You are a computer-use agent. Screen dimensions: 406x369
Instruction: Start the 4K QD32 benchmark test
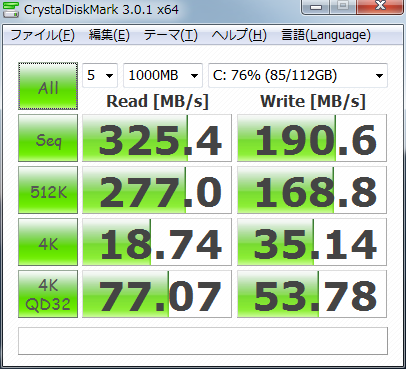[48, 294]
